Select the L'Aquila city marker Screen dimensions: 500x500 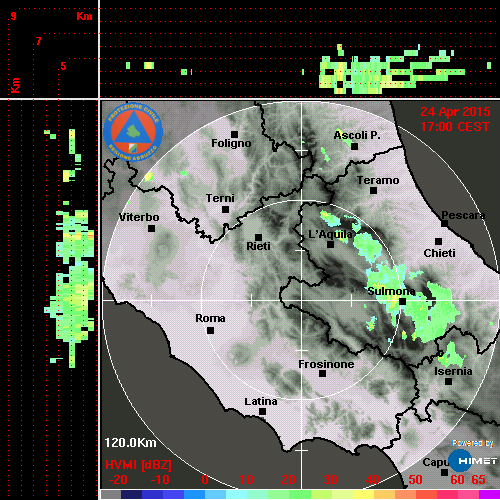[330, 244]
